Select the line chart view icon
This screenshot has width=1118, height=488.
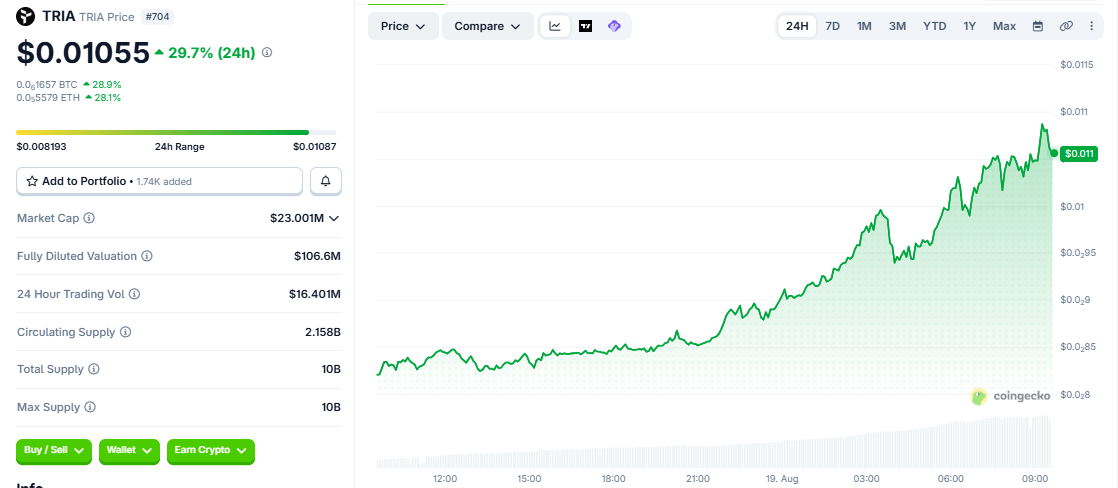(x=555, y=26)
